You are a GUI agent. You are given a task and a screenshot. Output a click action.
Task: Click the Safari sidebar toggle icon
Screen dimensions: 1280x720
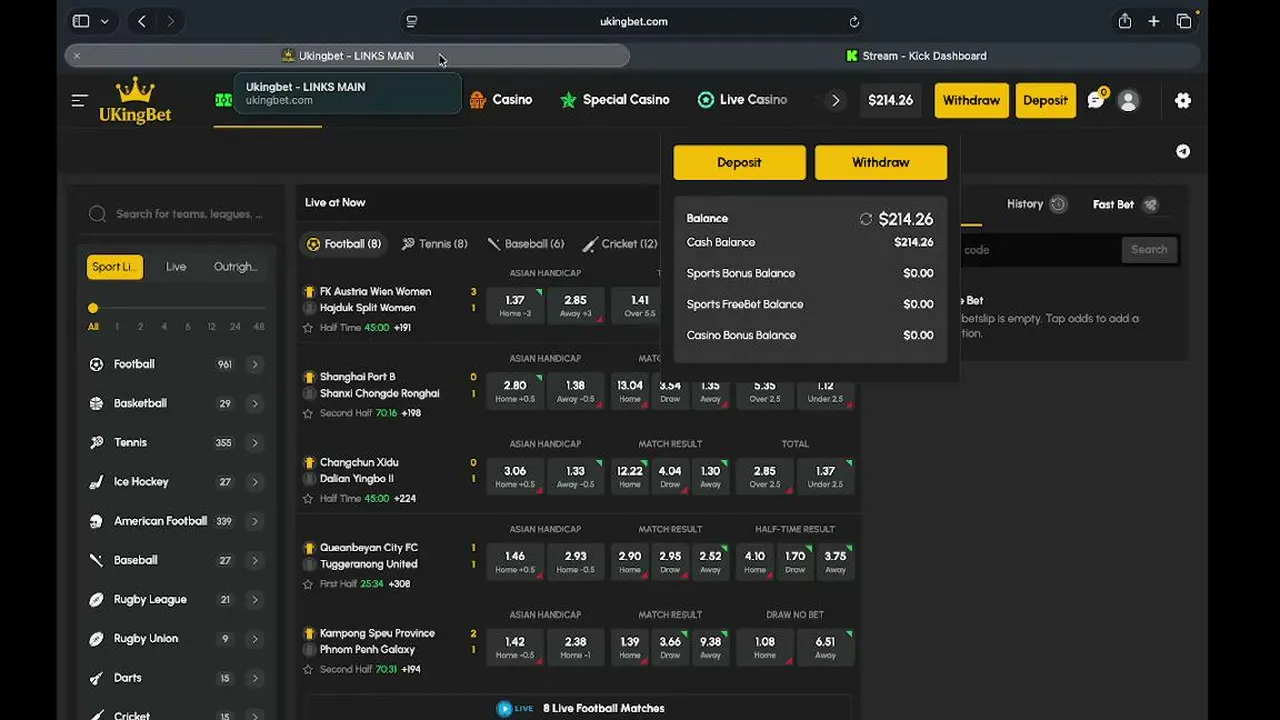click(x=81, y=21)
